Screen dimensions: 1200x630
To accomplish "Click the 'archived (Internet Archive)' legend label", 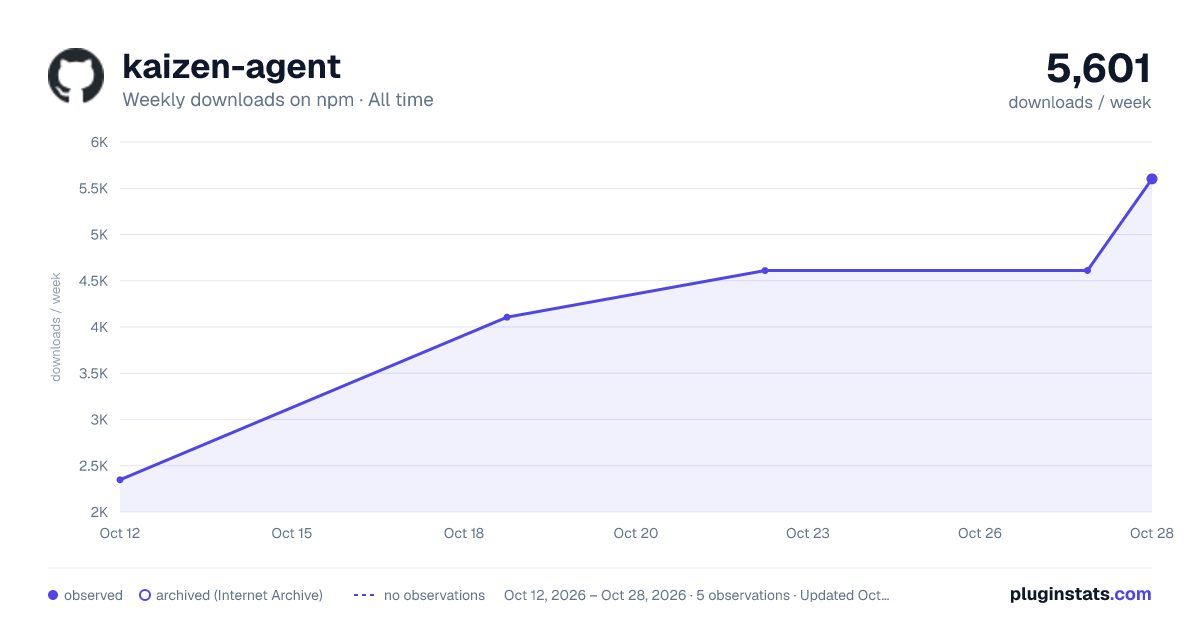I will click(239, 595).
